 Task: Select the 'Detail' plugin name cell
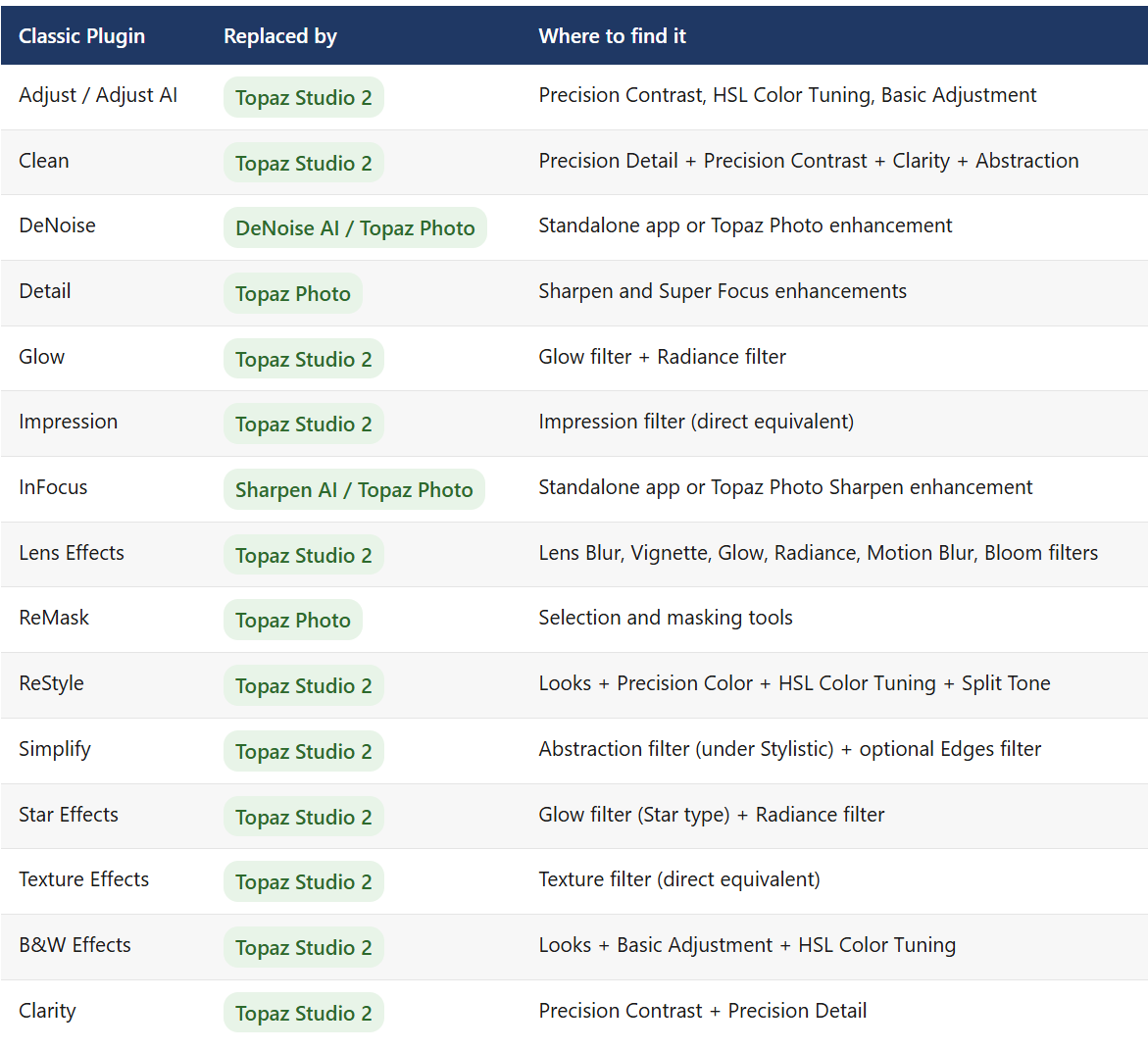click(x=45, y=291)
